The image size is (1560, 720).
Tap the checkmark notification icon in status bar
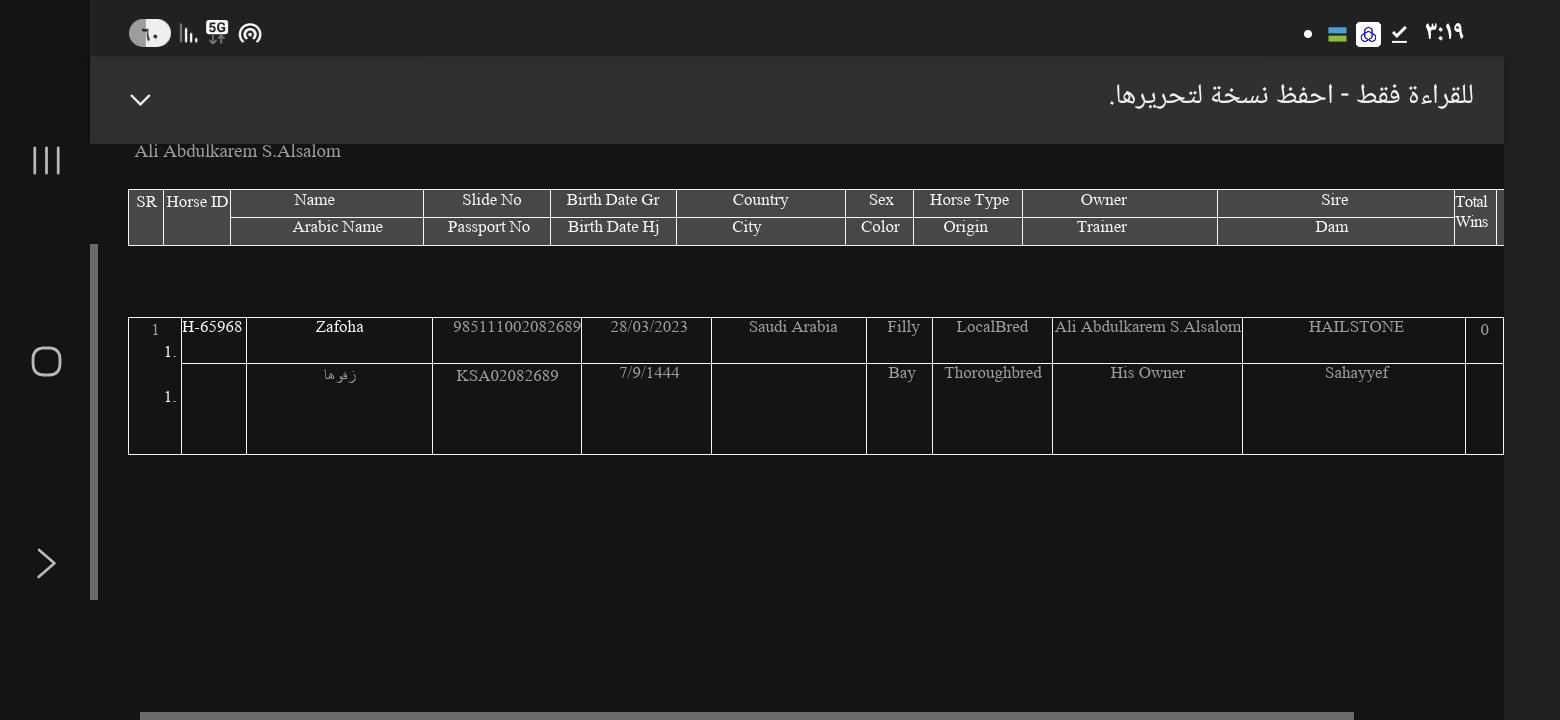[x=1399, y=34]
